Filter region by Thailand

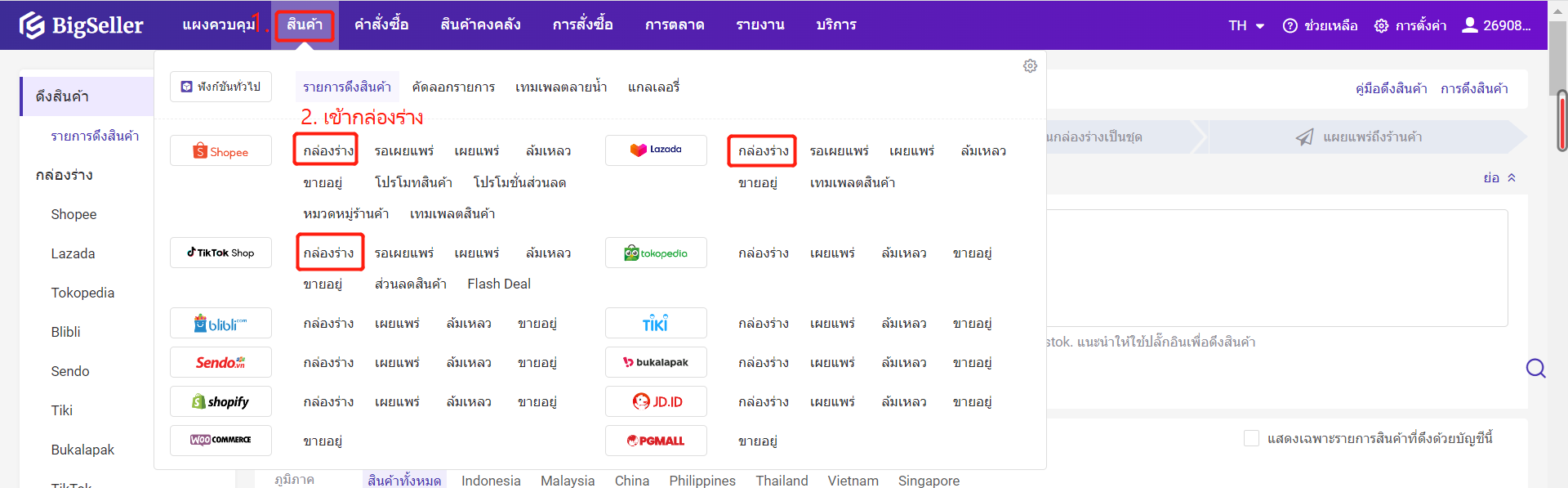click(x=782, y=481)
